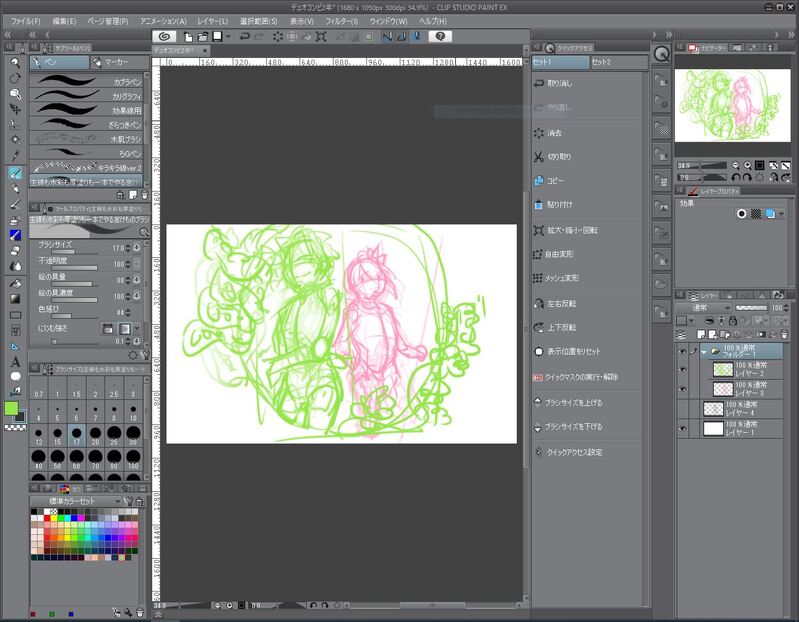Click the Rotate Left icon in the Navigator
The width and height of the screenshot is (799, 622).
coord(735,177)
